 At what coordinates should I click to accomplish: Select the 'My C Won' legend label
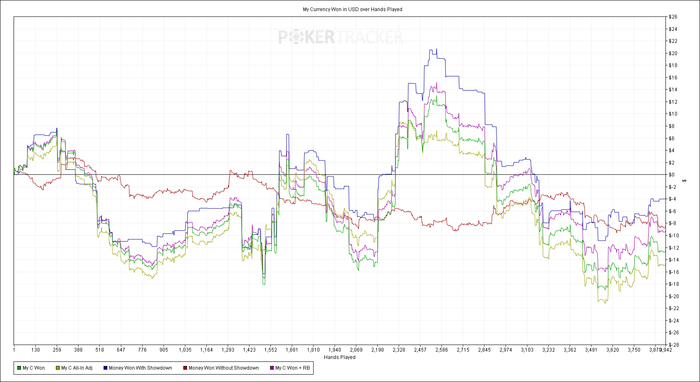pyautogui.click(x=34, y=368)
